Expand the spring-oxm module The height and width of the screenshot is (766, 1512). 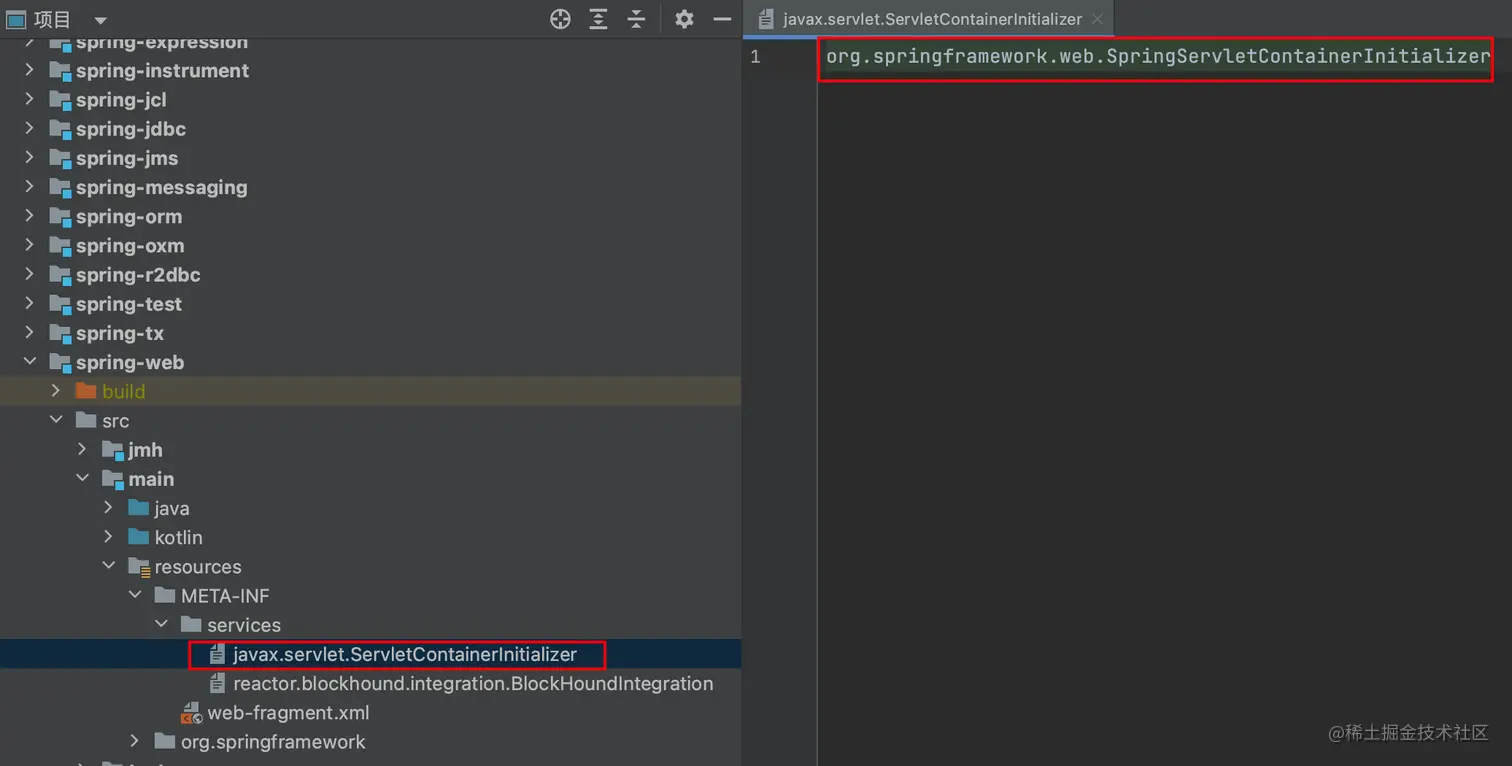point(29,245)
